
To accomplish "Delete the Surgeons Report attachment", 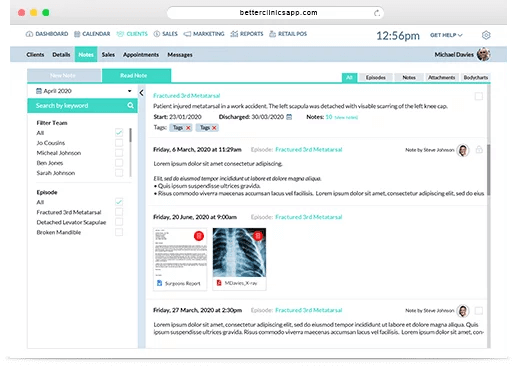I will (x=199, y=236).
